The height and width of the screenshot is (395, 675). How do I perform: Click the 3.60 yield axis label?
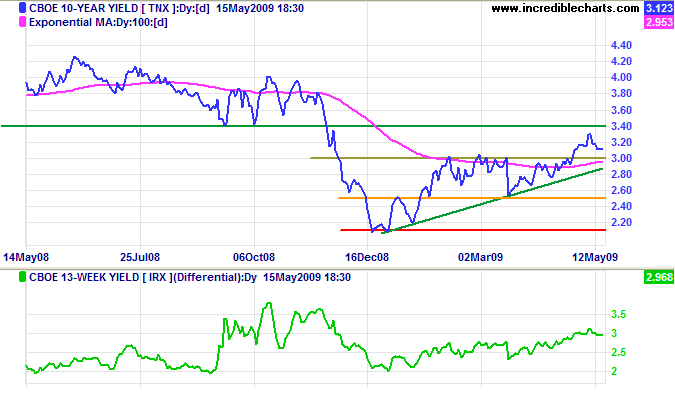pyautogui.click(x=621, y=110)
